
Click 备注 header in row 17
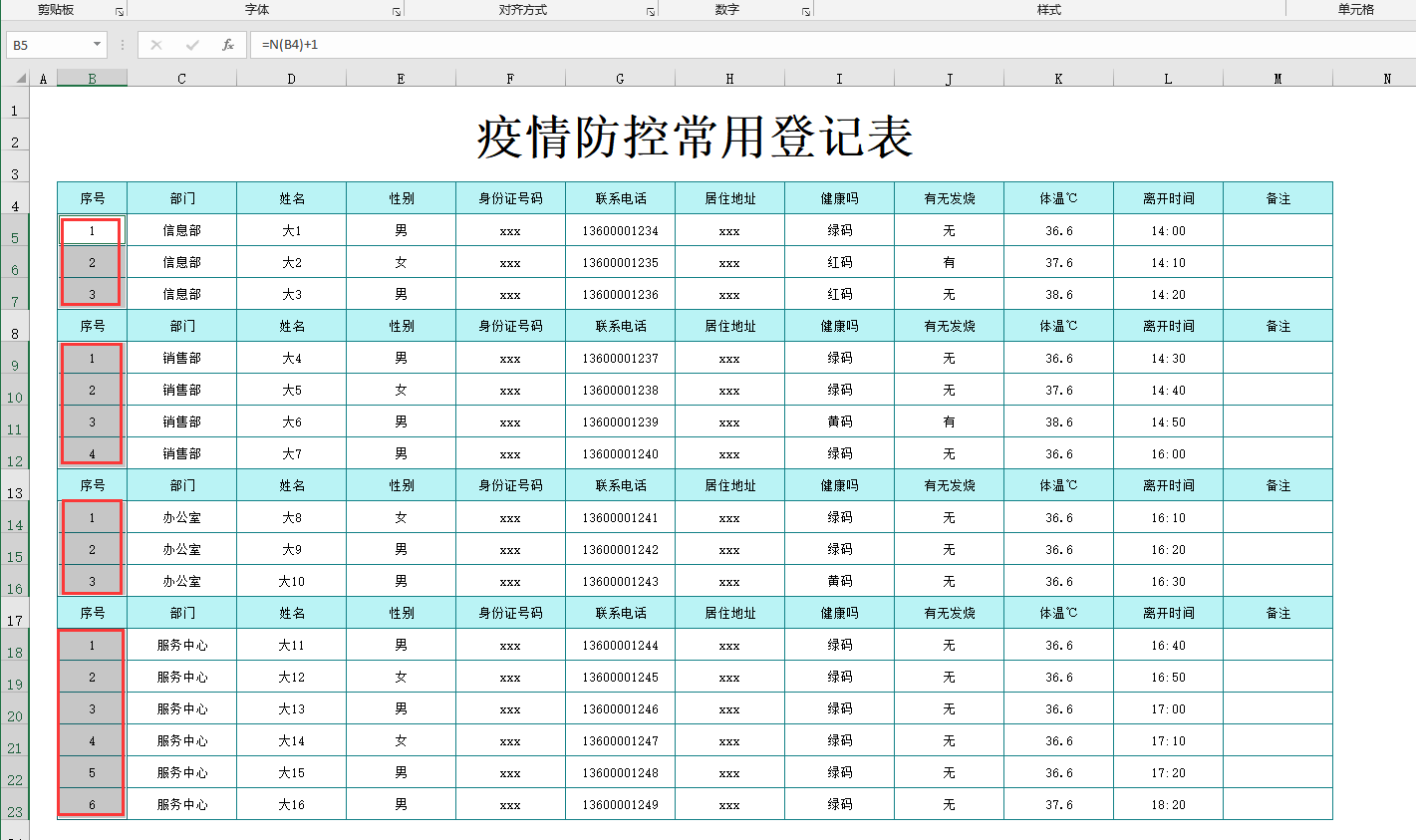tap(1277, 613)
